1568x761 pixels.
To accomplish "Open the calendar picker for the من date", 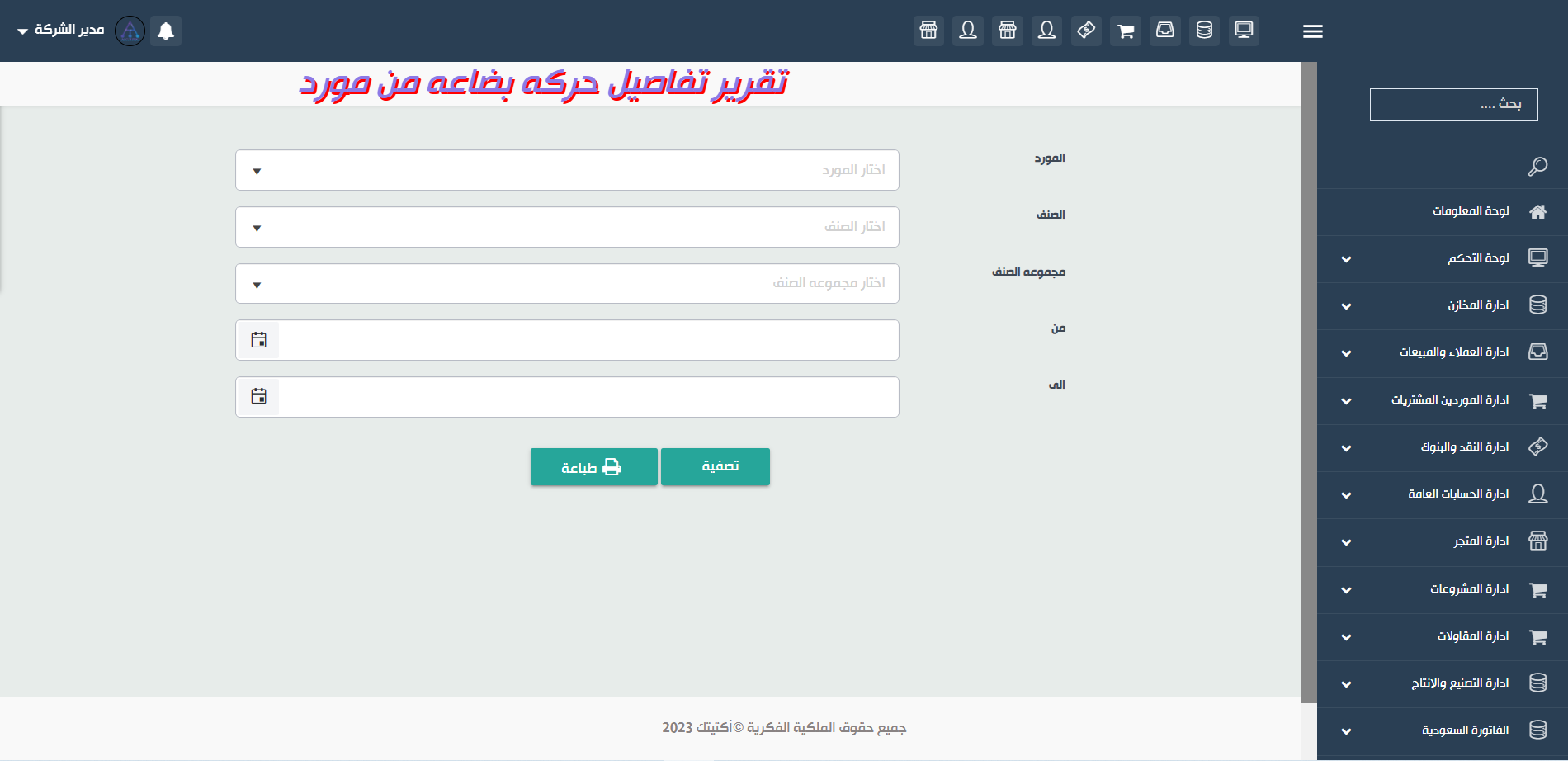I will (258, 340).
